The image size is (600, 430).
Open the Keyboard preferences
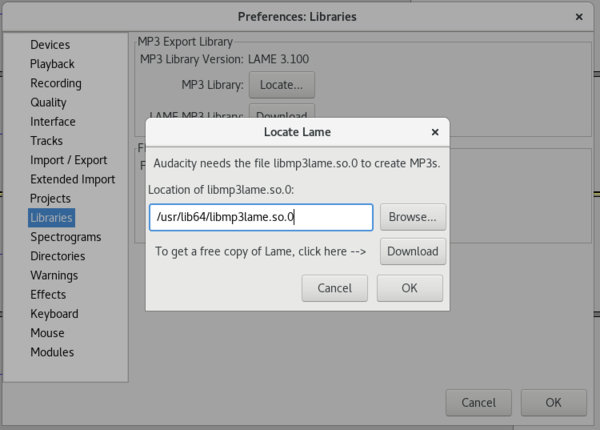[54, 314]
